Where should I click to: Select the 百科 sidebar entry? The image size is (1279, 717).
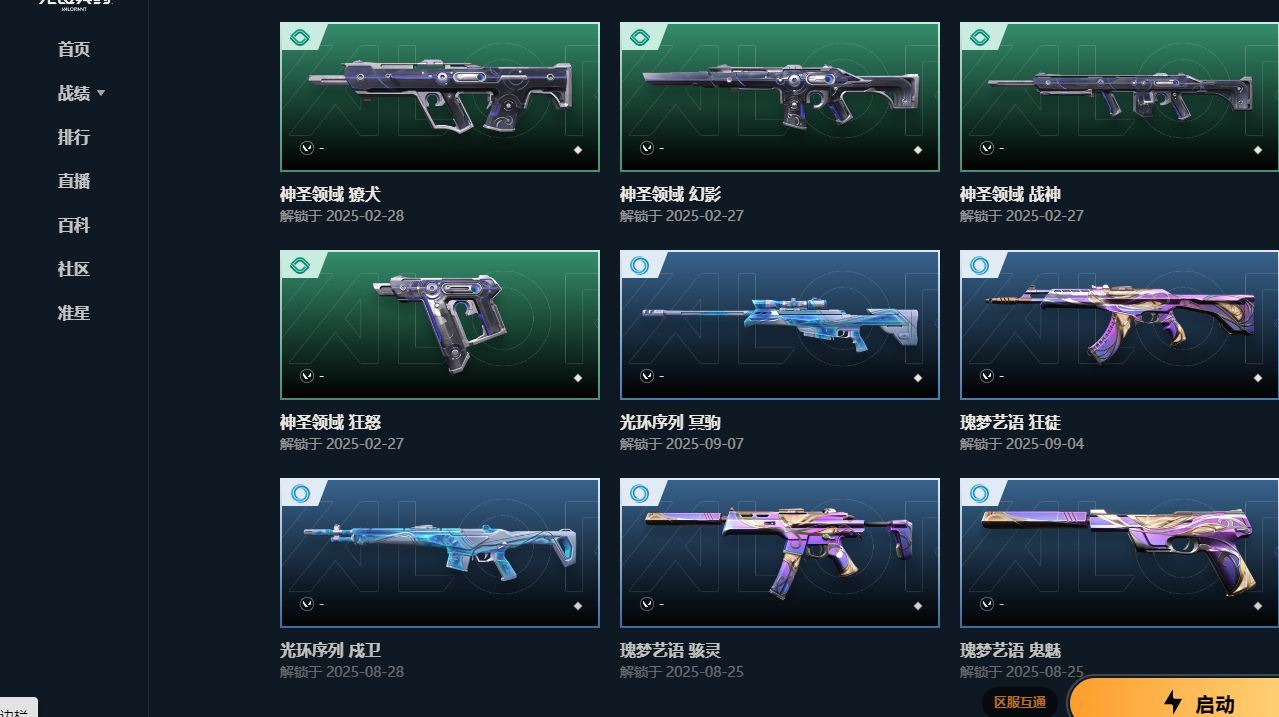pos(74,225)
